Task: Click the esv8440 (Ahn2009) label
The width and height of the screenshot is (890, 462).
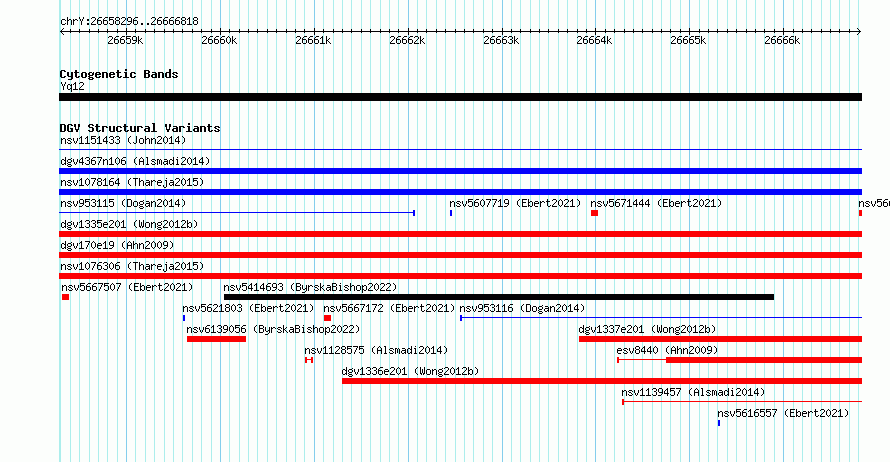Action: click(x=667, y=350)
